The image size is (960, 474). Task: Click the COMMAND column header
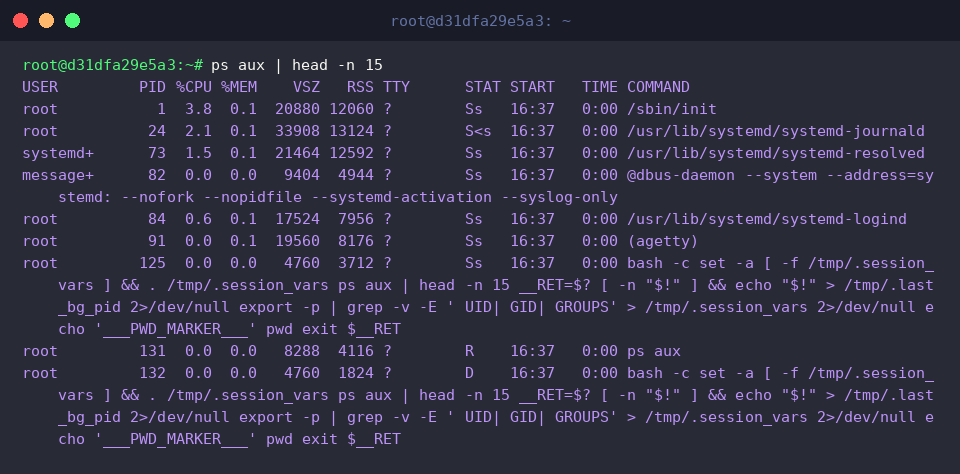pyautogui.click(x=658, y=87)
